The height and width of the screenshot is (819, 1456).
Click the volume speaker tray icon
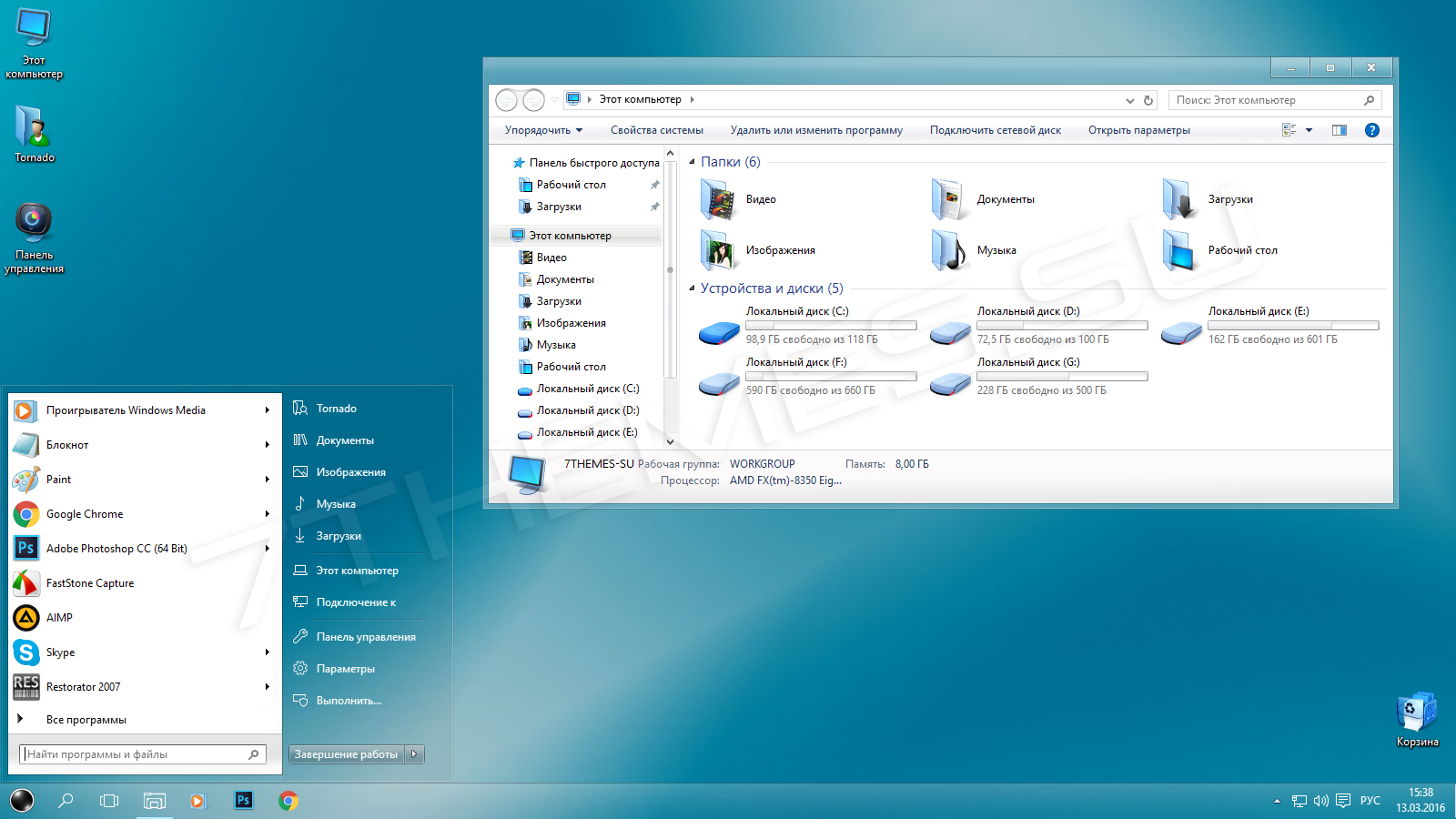pyautogui.click(x=1321, y=801)
